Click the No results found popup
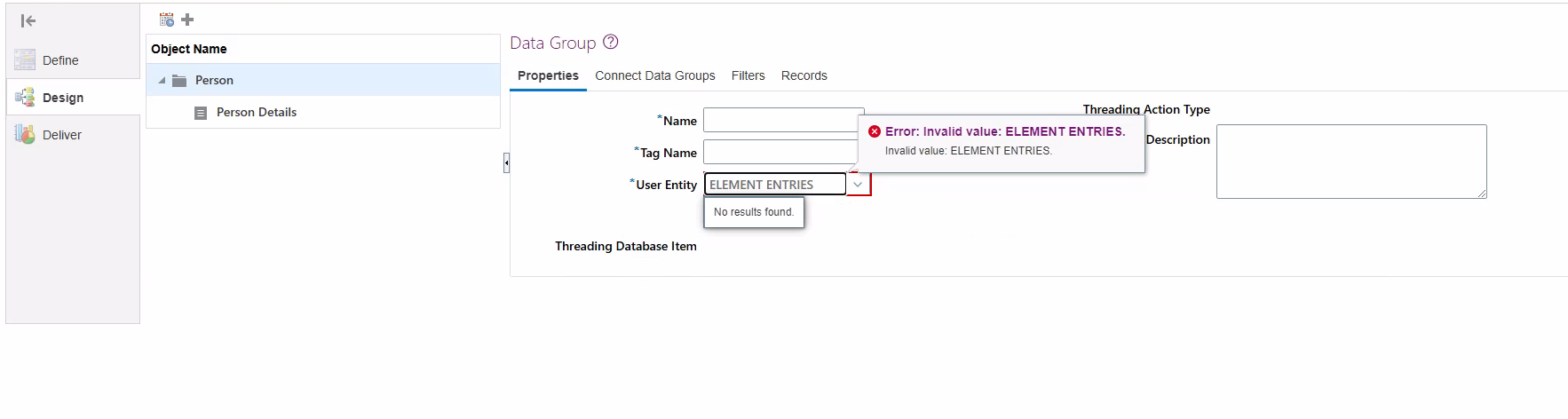The width and height of the screenshot is (1568, 419). tap(754, 212)
